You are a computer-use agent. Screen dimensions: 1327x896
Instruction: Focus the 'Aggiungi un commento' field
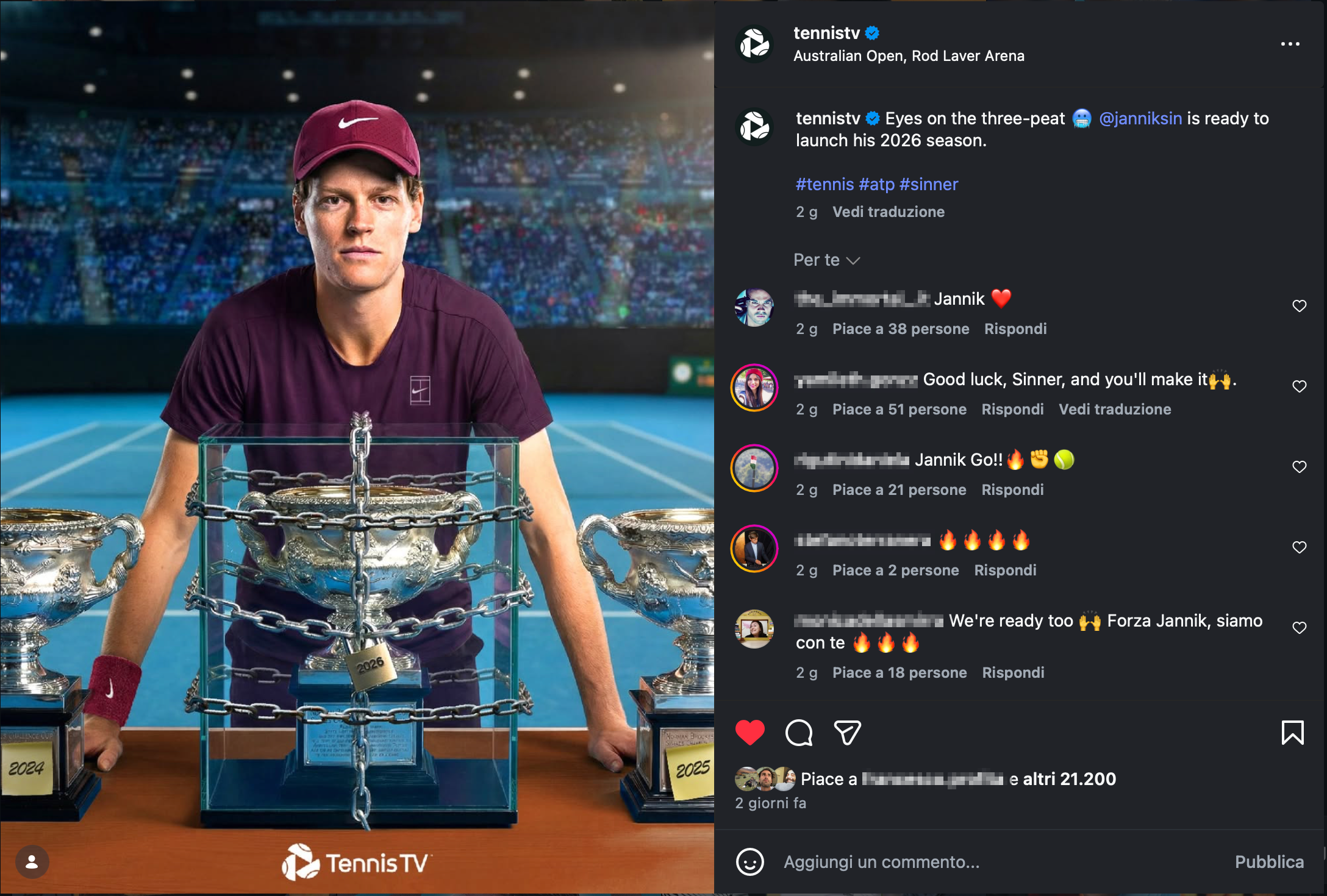(1000, 862)
